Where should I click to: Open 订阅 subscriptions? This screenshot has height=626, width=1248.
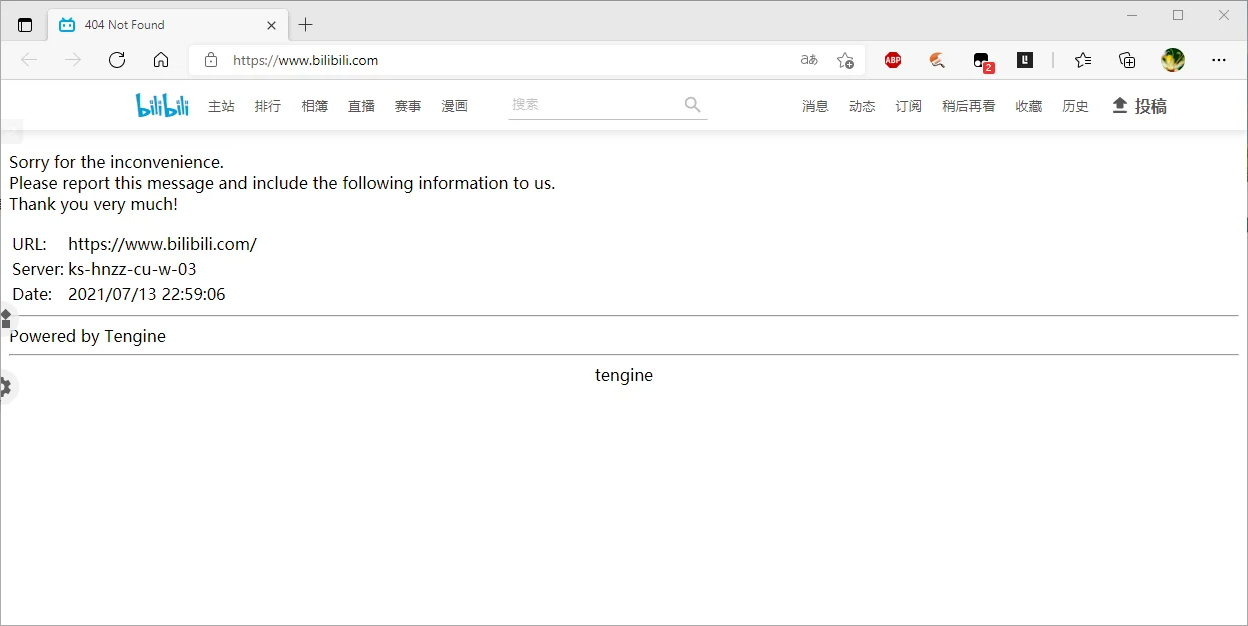[x=909, y=106]
